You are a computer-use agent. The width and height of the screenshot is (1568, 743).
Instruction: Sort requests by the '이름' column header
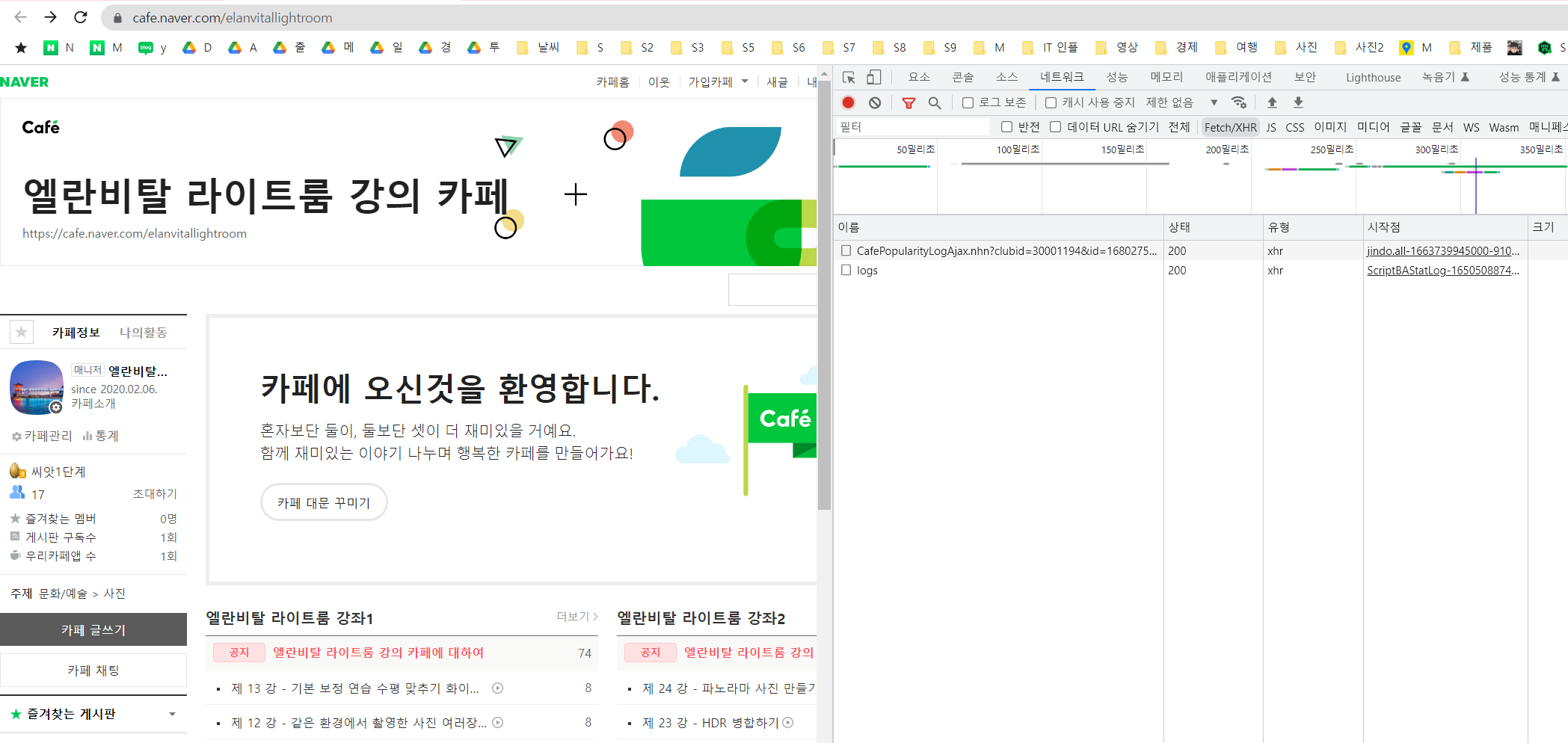(x=998, y=226)
